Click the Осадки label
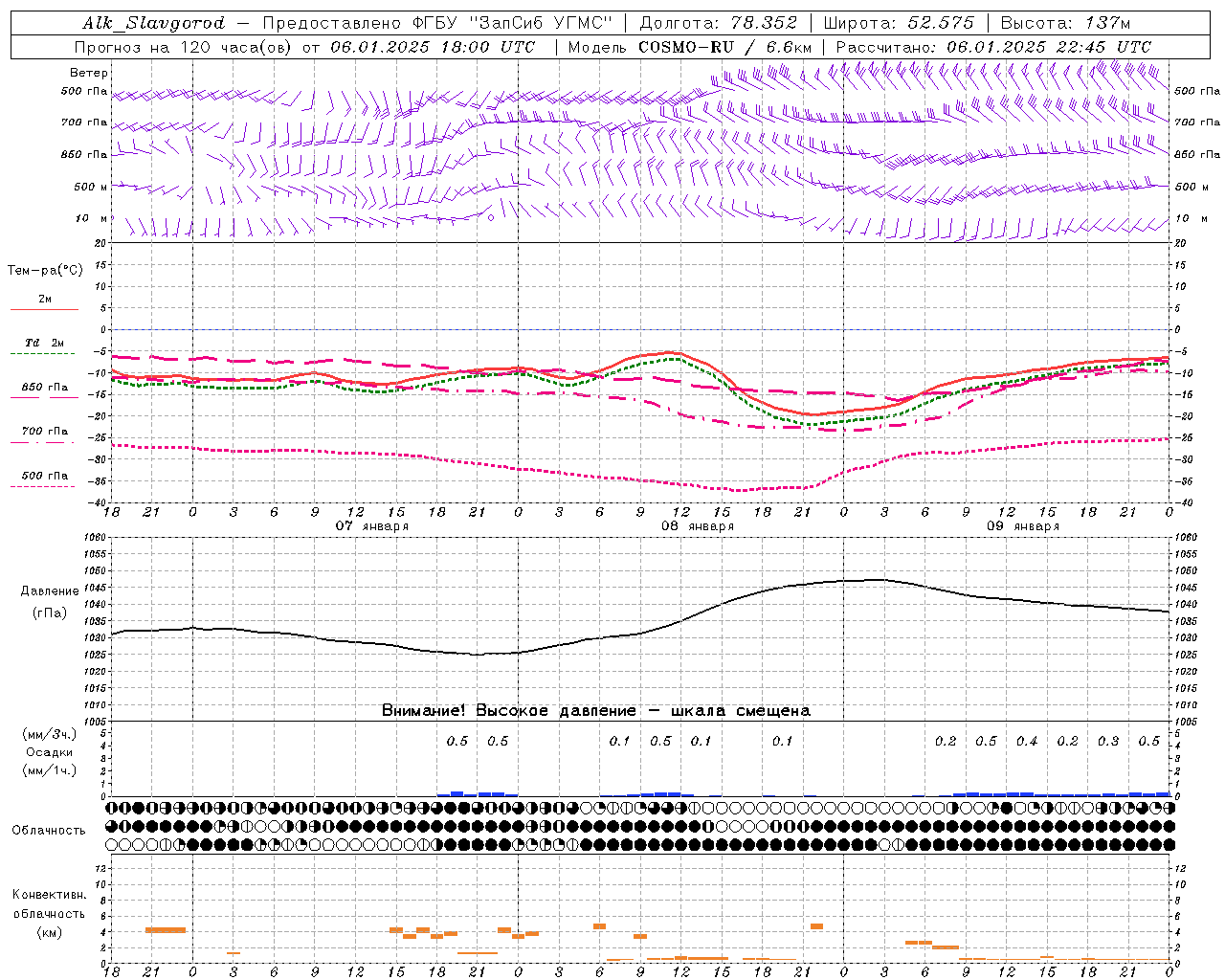The width and height of the screenshot is (1225, 980). point(50,752)
